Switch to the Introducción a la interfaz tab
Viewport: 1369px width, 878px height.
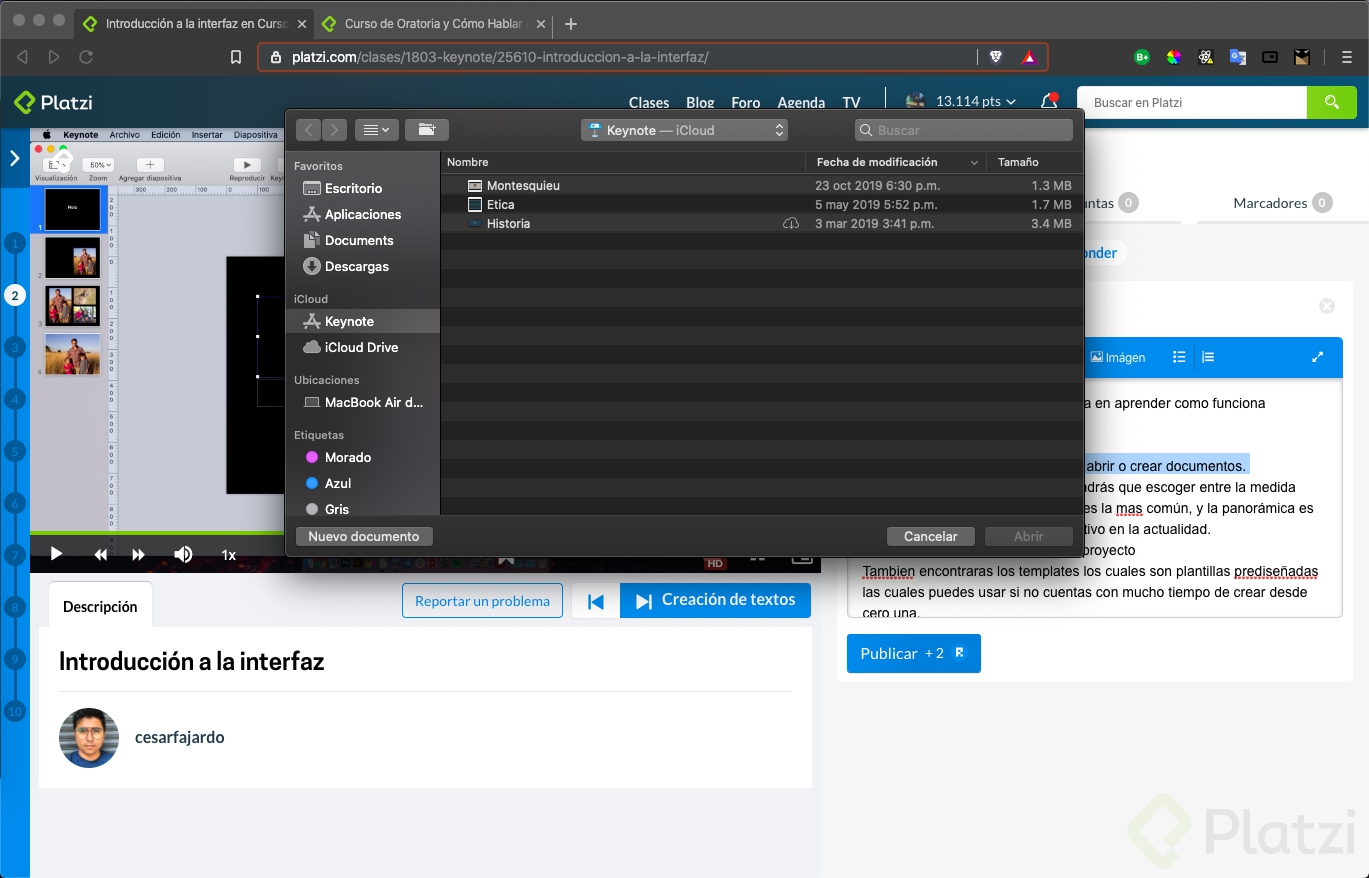point(196,23)
